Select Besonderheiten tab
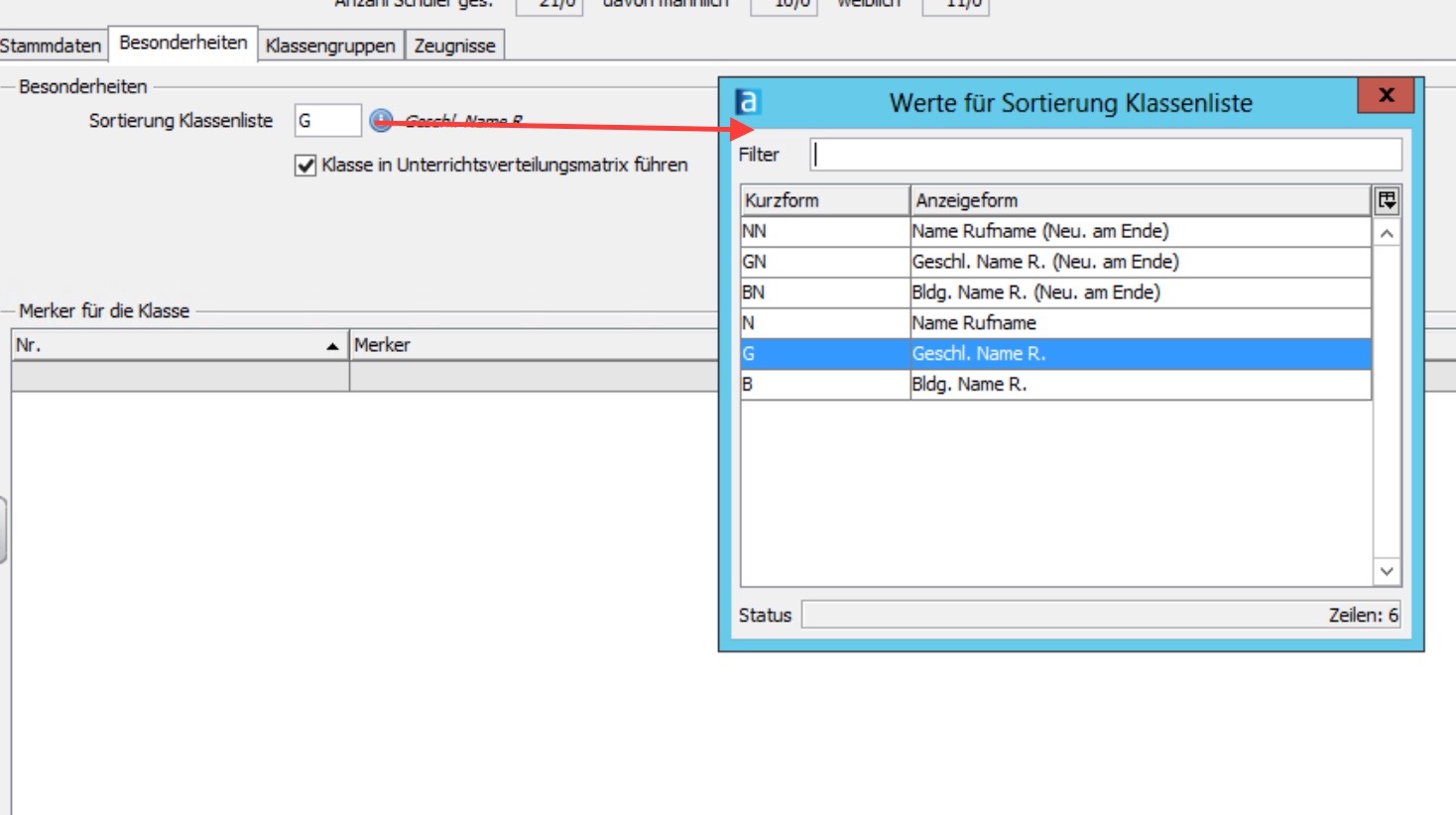 tap(183, 43)
